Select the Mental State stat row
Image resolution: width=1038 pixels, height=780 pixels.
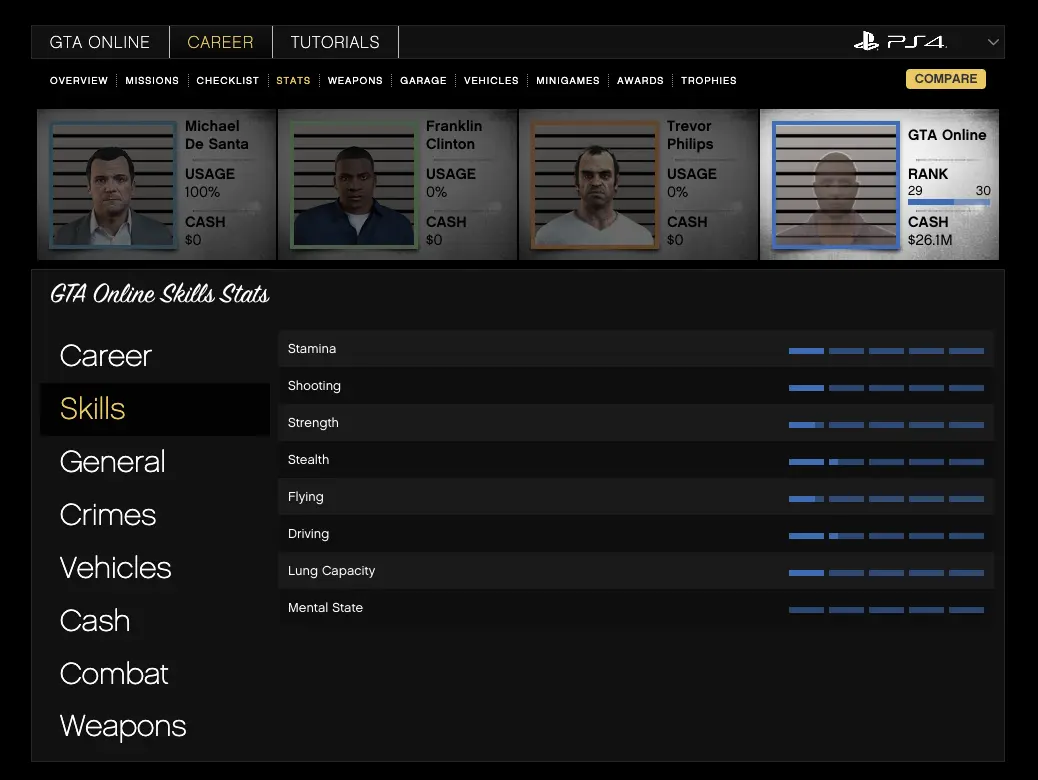pyautogui.click(x=635, y=608)
